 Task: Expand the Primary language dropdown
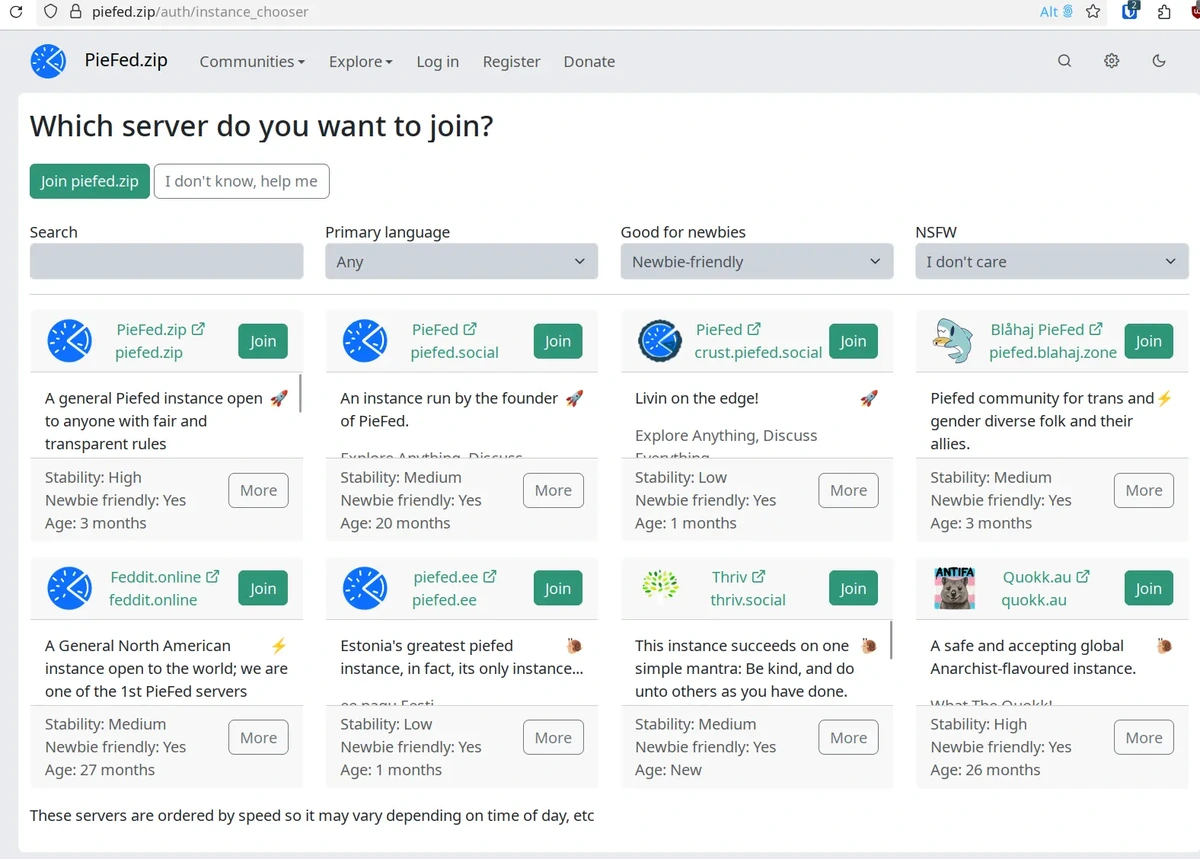pyautogui.click(x=461, y=262)
